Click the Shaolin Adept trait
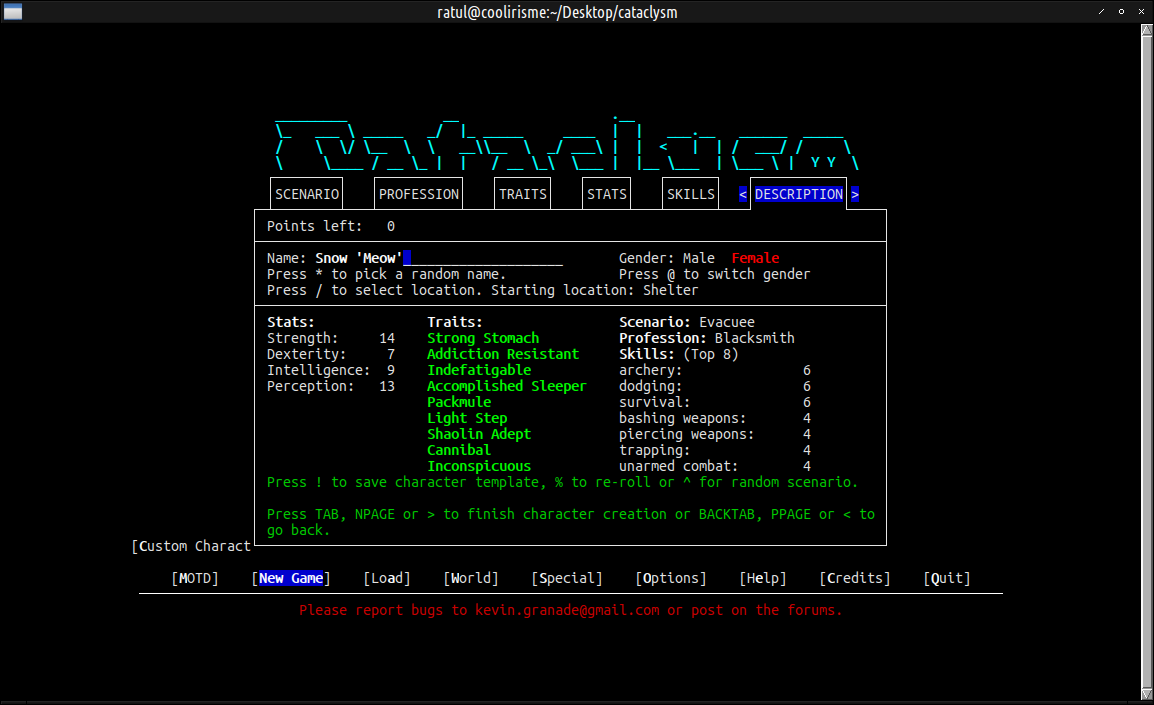The width and height of the screenshot is (1154, 705). (x=479, y=434)
